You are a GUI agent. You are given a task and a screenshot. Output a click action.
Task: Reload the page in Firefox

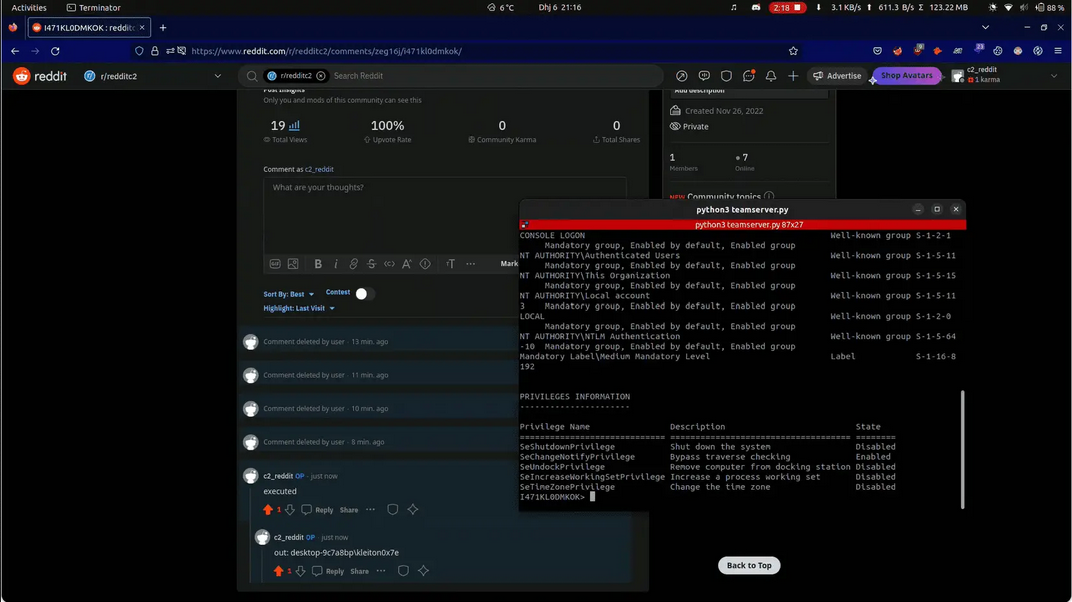pos(55,51)
